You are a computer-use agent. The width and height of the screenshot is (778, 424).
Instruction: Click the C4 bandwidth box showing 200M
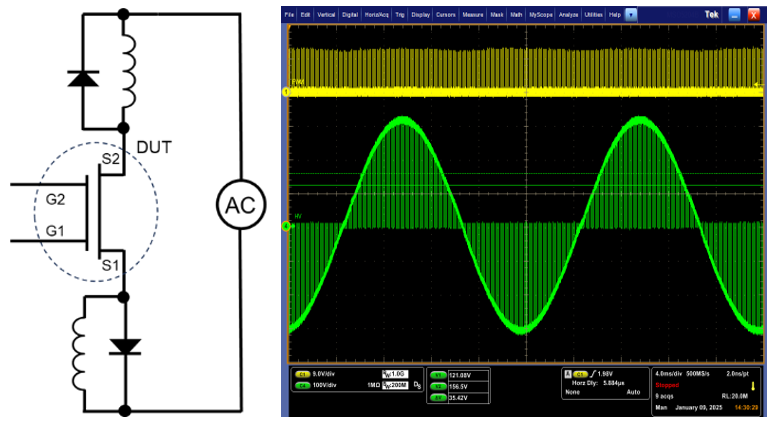395,385
